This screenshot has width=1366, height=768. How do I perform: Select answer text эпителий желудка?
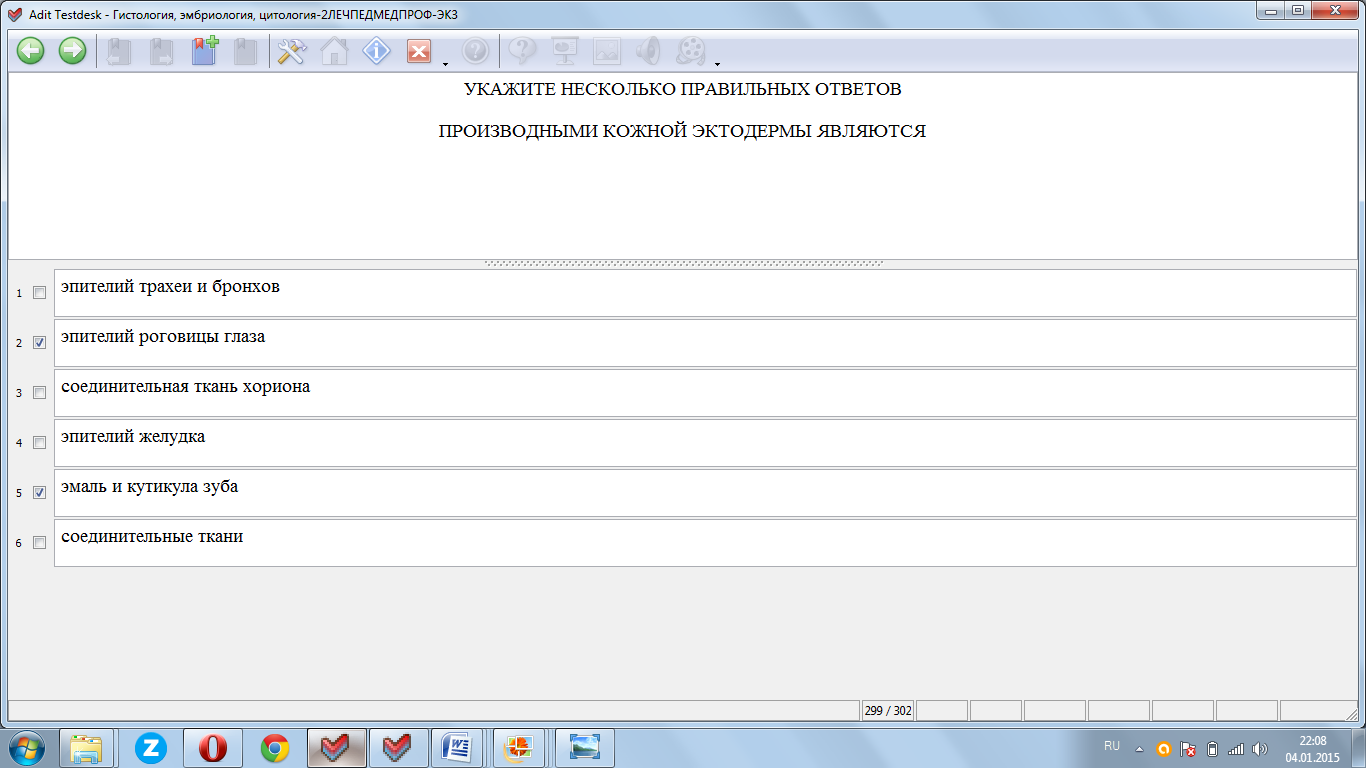(133, 437)
